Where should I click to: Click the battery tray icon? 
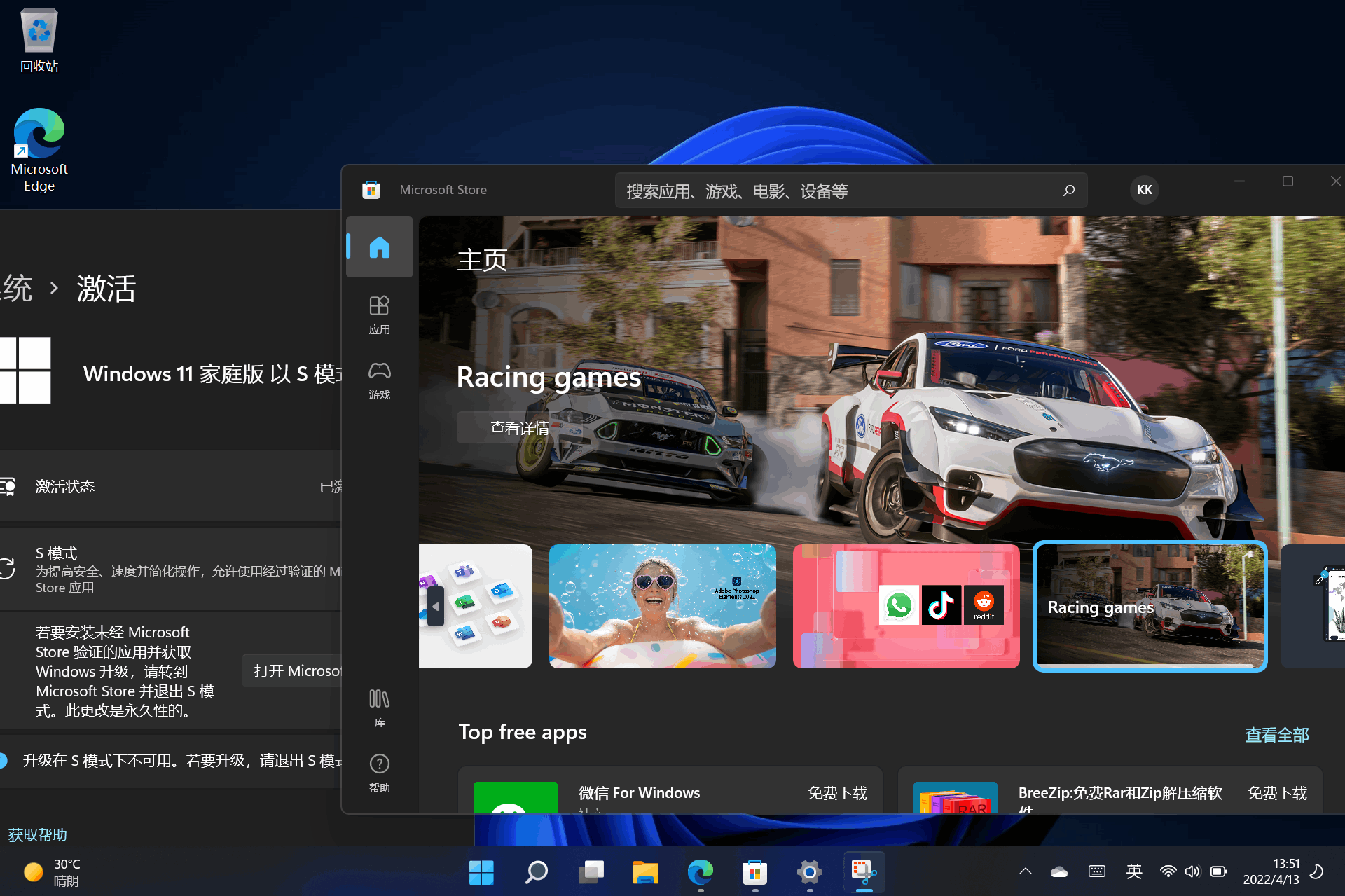click(1219, 871)
